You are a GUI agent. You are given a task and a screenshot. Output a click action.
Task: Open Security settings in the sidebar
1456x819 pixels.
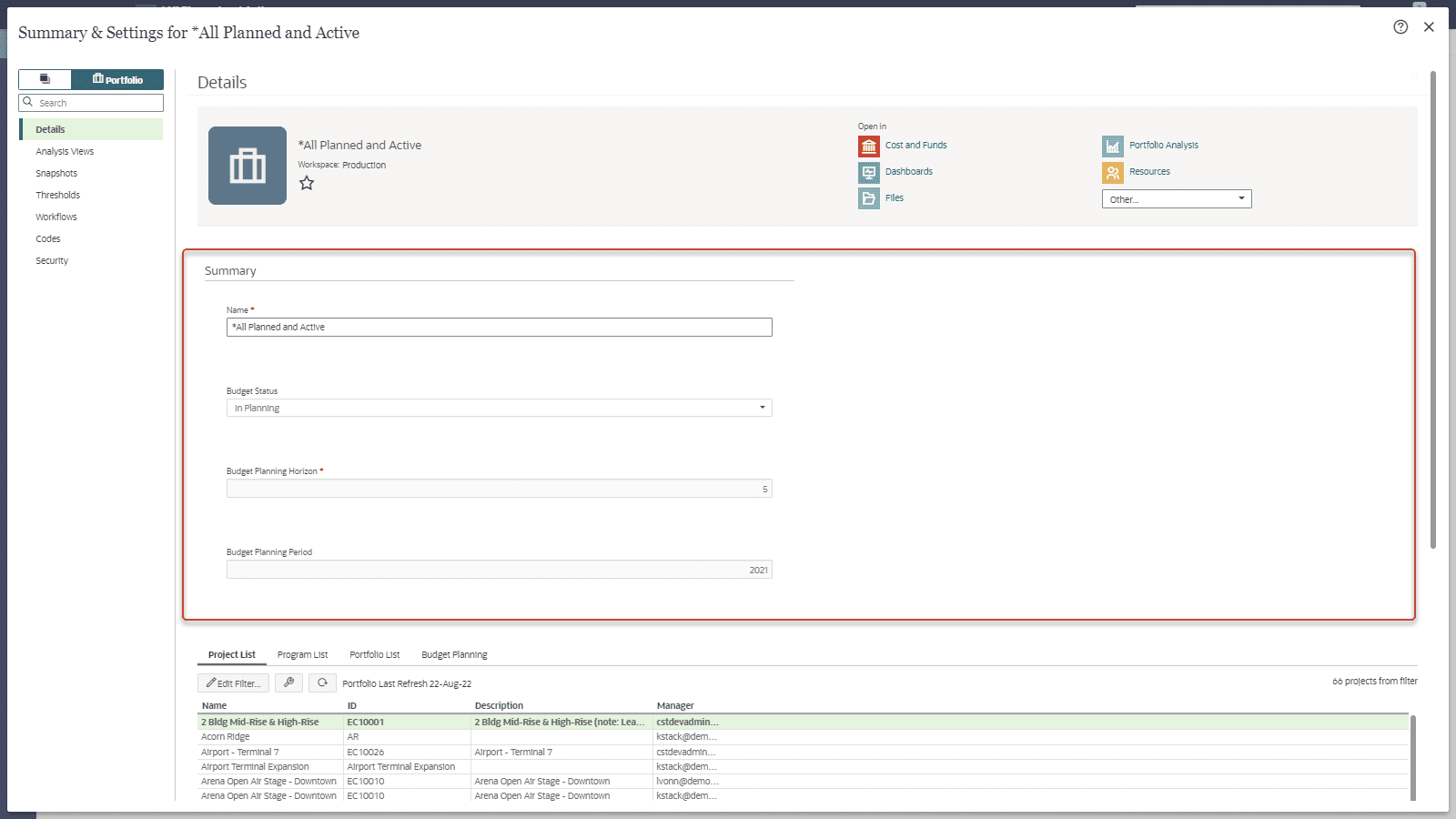(x=52, y=260)
